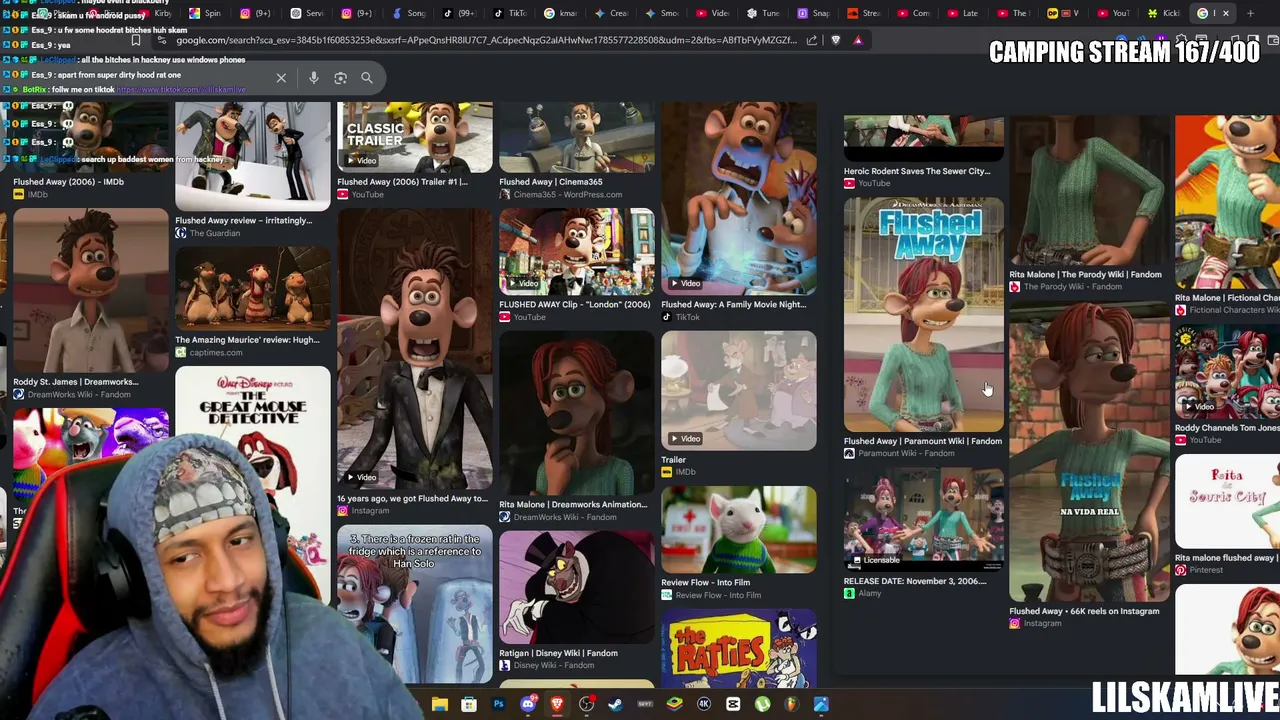Launch Steam from the taskbar
This screenshot has width=1280, height=720.
click(615, 705)
